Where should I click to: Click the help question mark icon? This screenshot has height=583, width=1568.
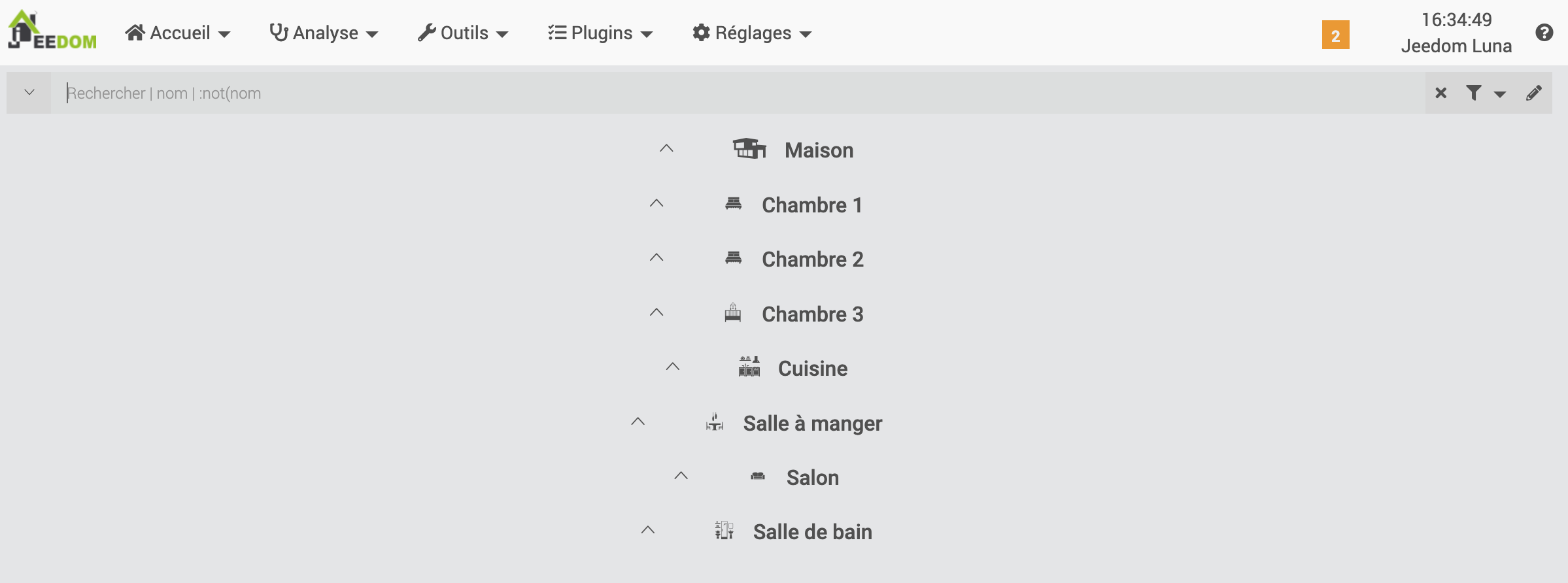[x=1544, y=33]
